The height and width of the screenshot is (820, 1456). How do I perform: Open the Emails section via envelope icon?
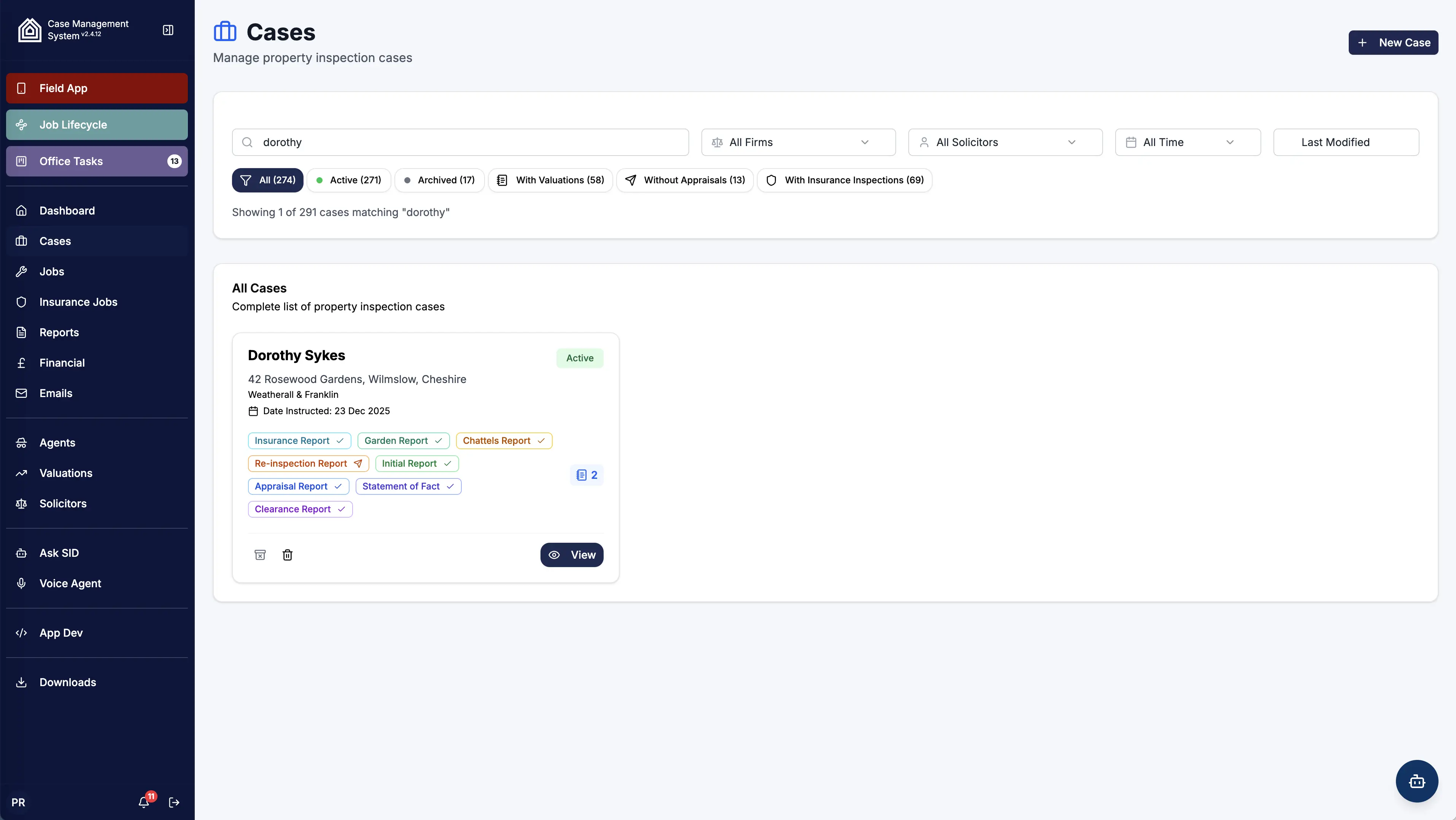21,393
